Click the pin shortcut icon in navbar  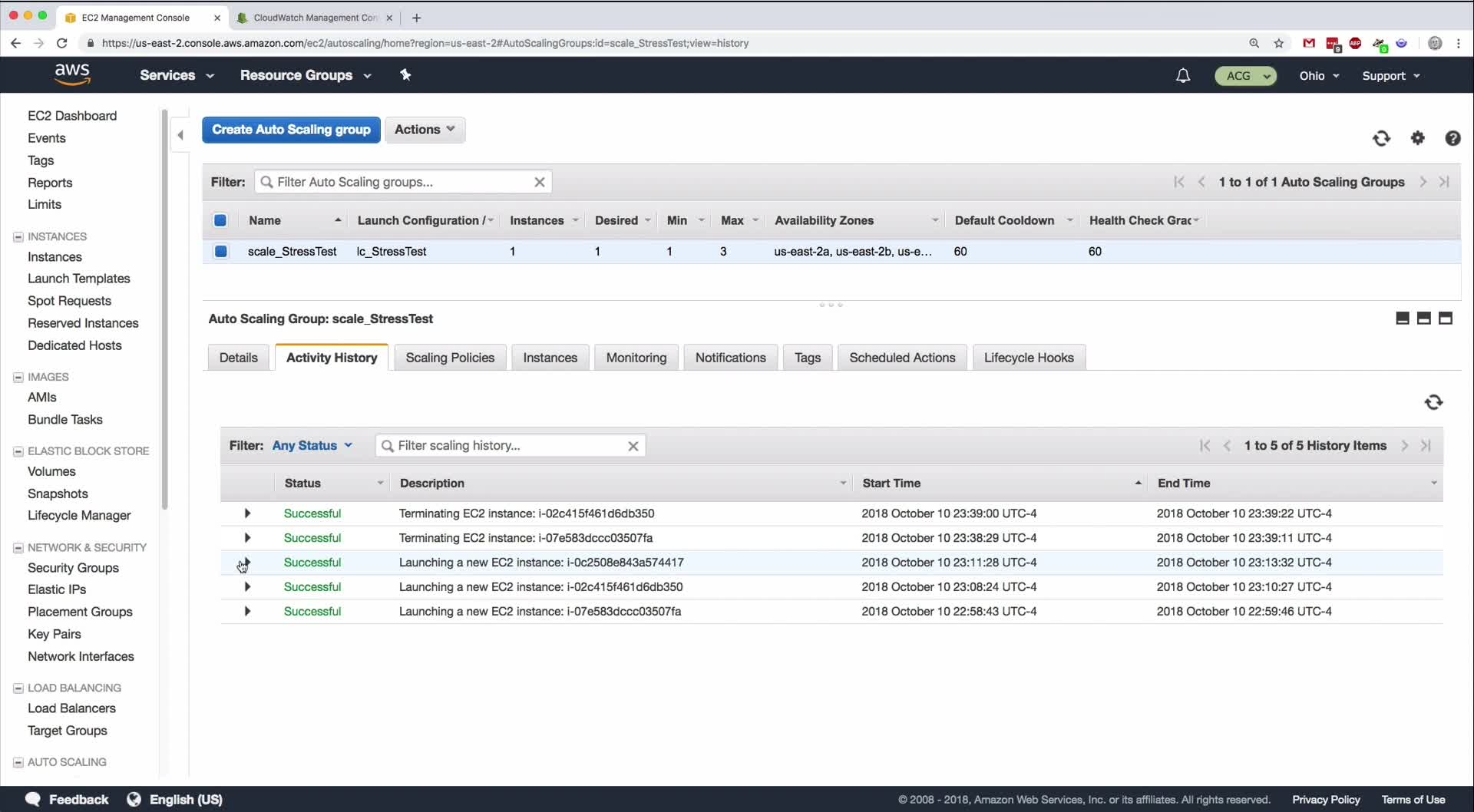click(x=405, y=74)
